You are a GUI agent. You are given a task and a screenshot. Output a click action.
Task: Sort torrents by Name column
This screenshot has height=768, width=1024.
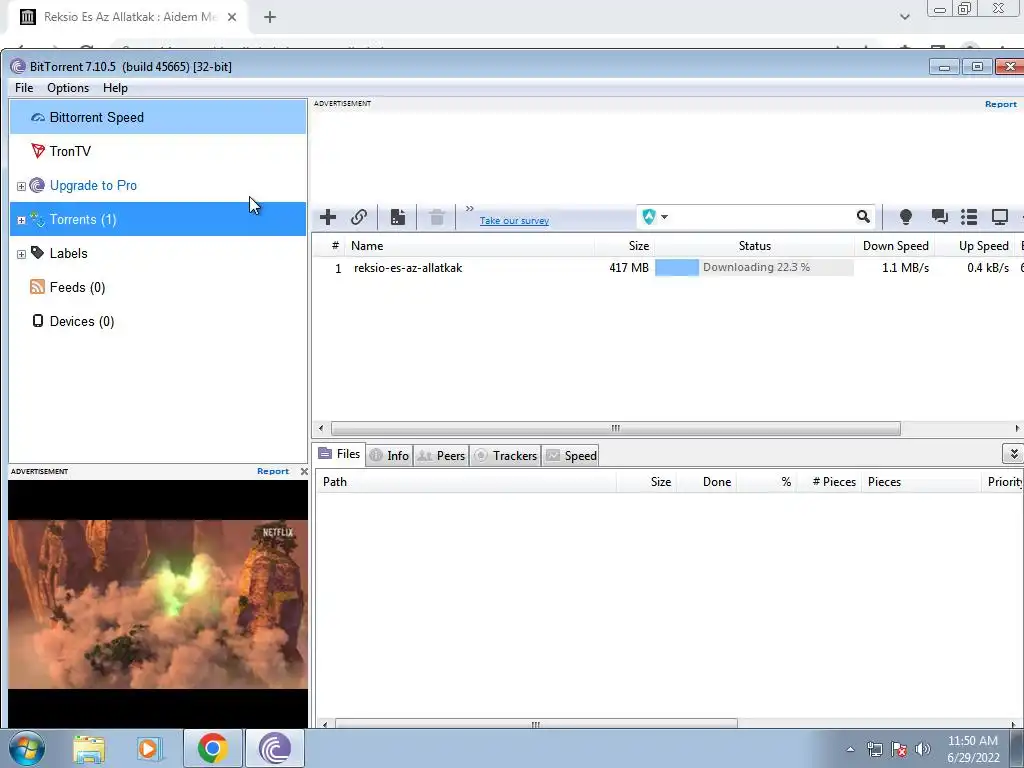pos(470,246)
